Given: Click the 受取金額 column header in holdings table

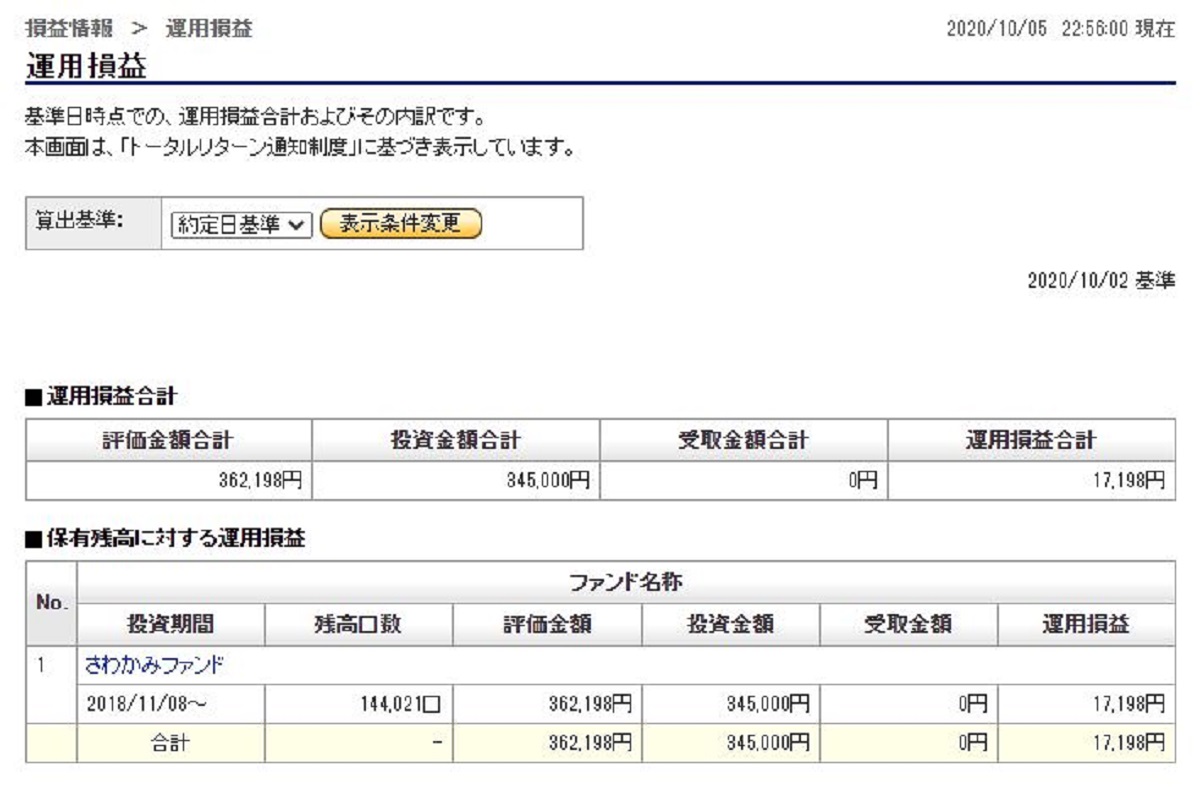Looking at the screenshot, I should coord(908,625).
